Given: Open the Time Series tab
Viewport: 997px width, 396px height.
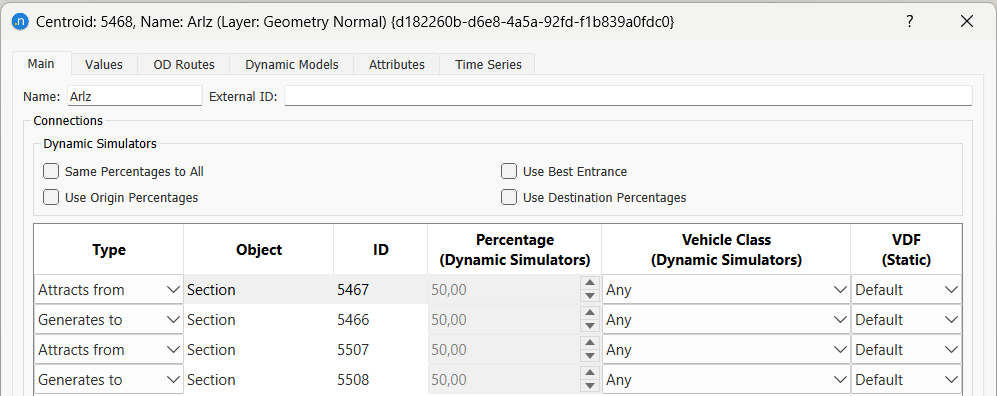Looking at the screenshot, I should 488,64.
